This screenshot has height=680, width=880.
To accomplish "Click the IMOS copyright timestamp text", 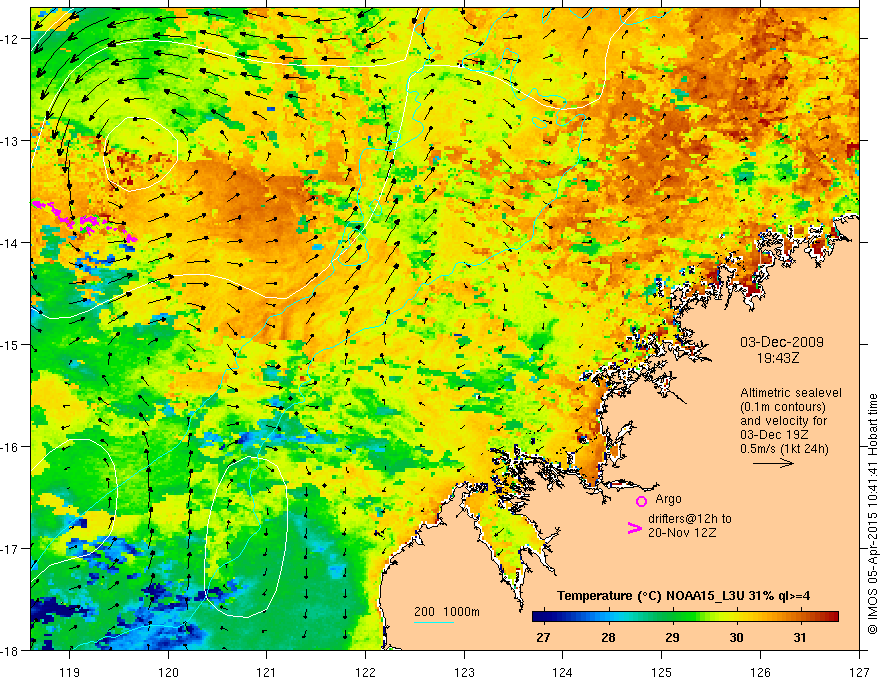I will pos(872,516).
